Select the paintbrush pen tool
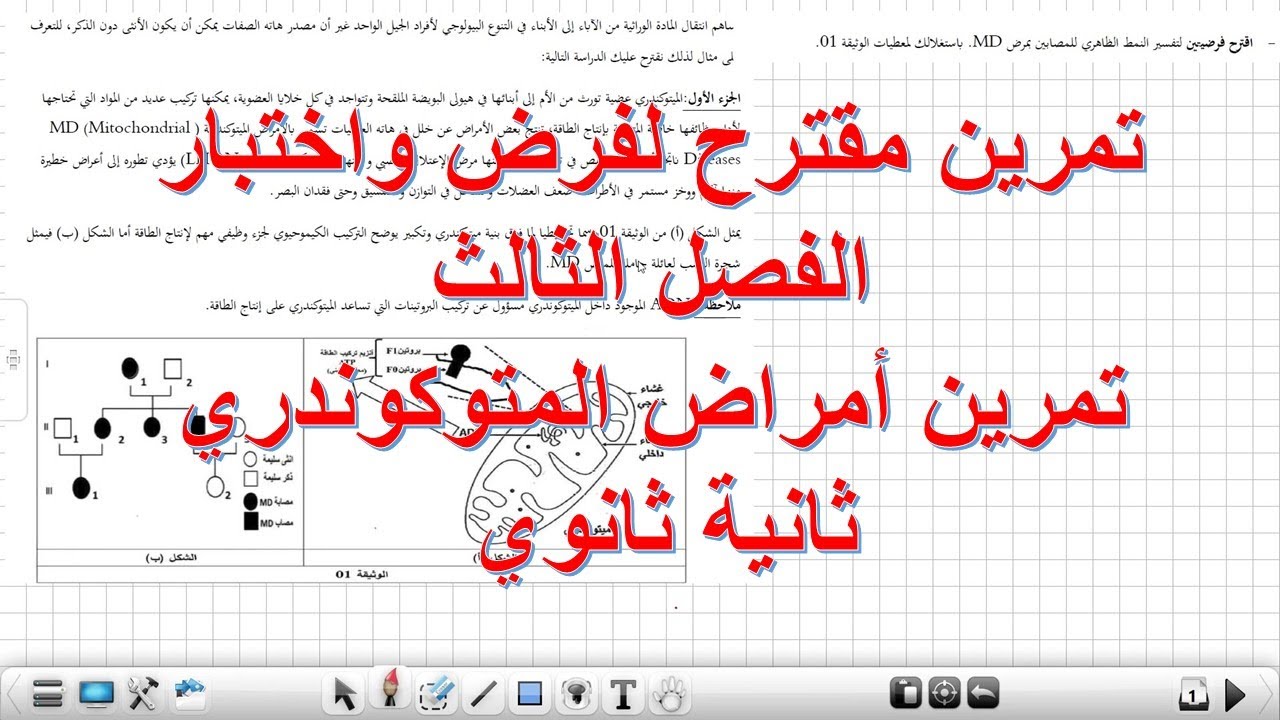Image resolution: width=1280 pixels, height=720 pixels. click(390, 690)
